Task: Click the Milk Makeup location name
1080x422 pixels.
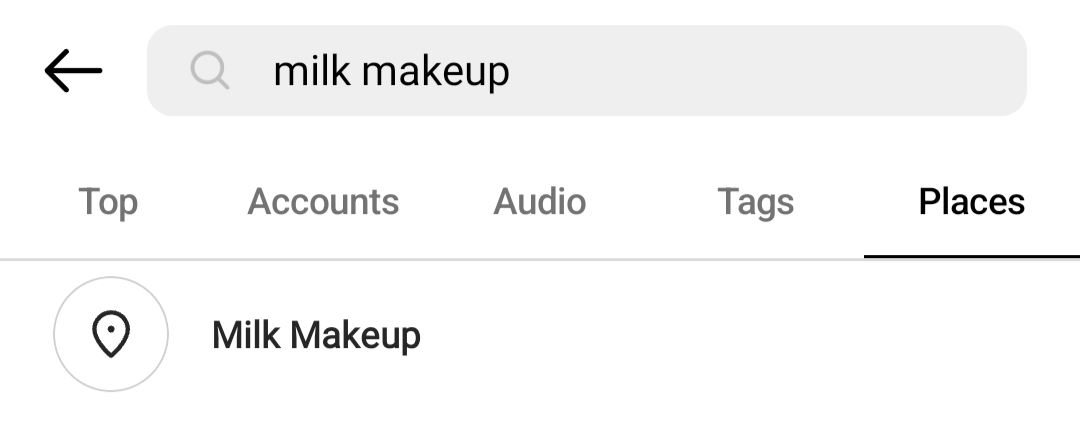Action: pyautogui.click(x=316, y=335)
